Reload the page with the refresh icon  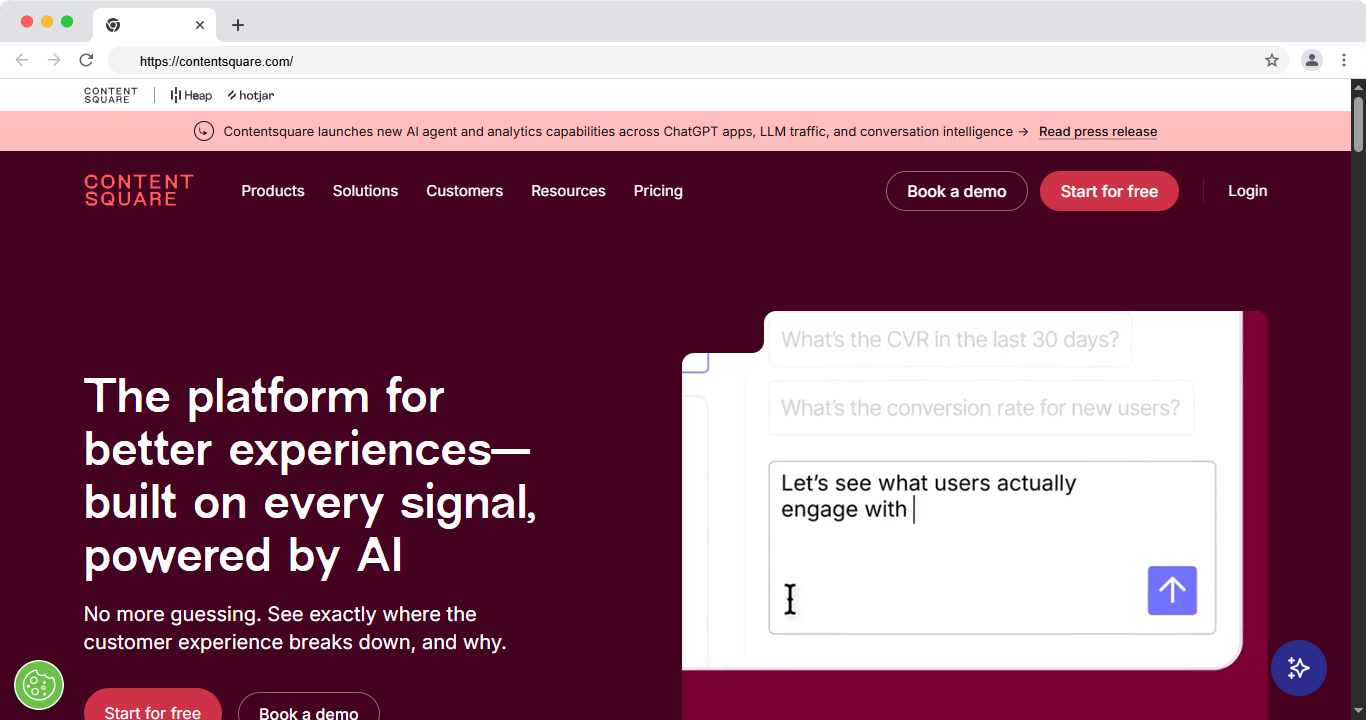[x=86, y=60]
